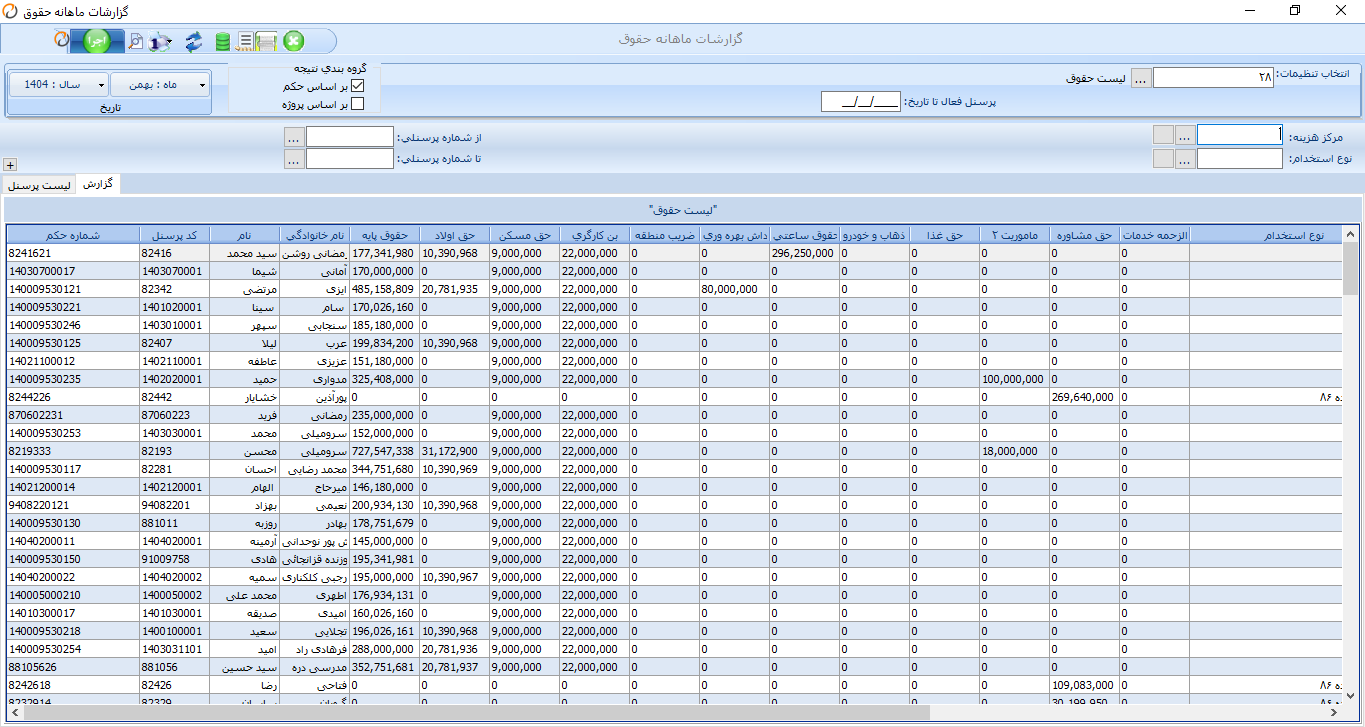Image resolution: width=1365 pixels, height=727 pixels.
Task: Click the table scroll-up arrow
Action: point(1350,235)
